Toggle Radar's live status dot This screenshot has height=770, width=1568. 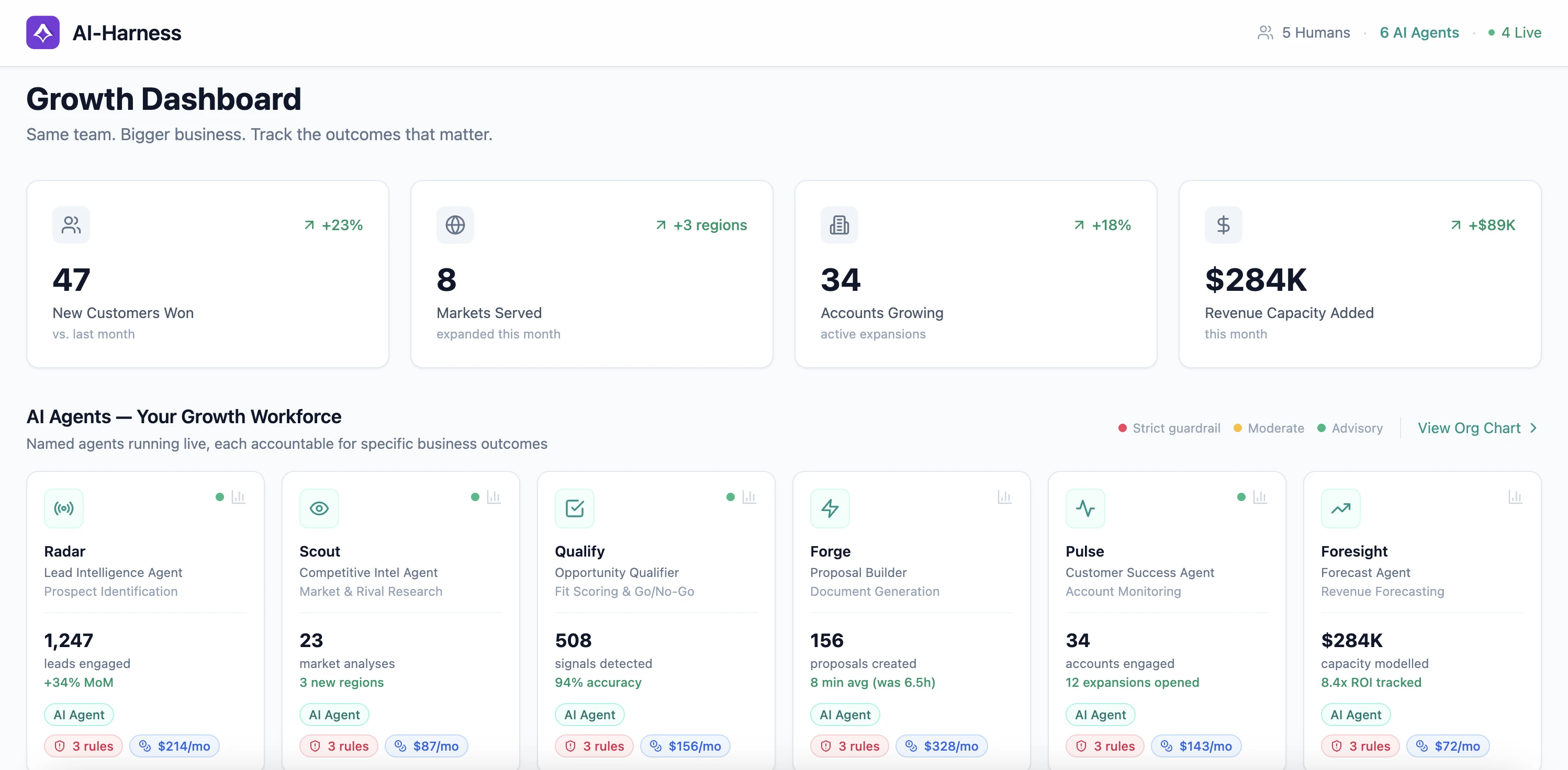pos(219,497)
